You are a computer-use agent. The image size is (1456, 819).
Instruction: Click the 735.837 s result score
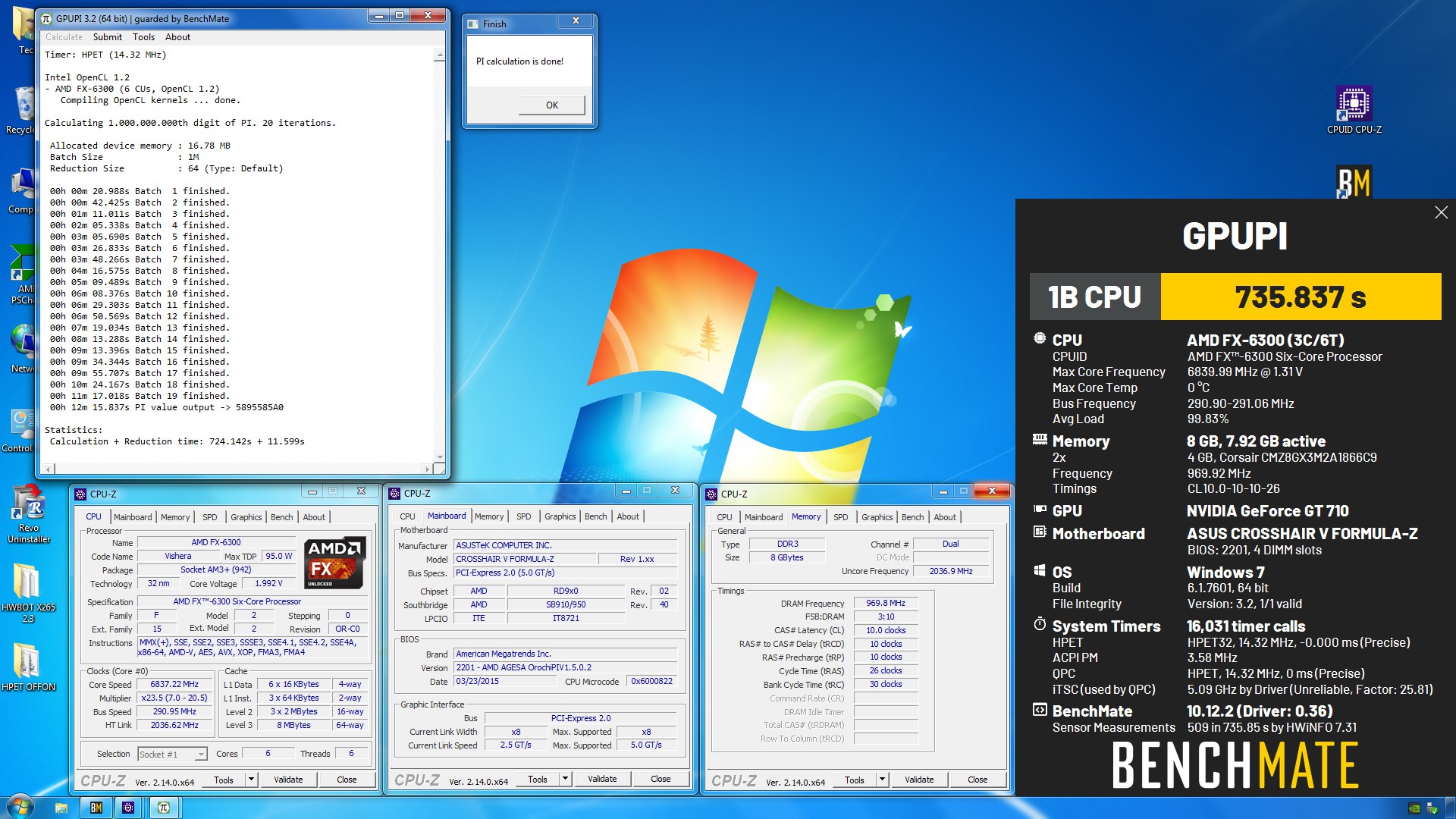coord(1301,297)
